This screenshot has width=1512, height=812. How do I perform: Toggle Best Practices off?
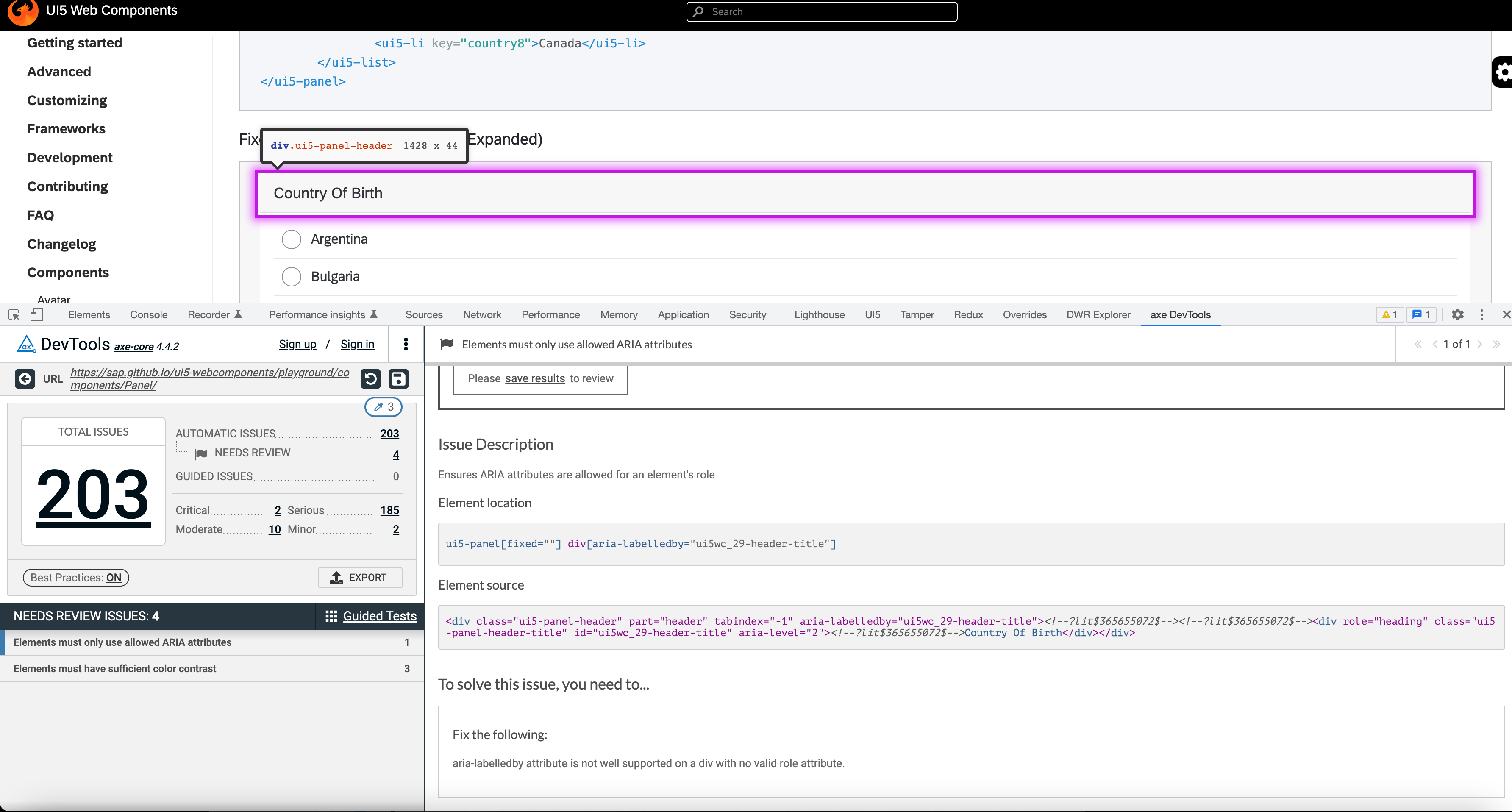click(x=76, y=577)
